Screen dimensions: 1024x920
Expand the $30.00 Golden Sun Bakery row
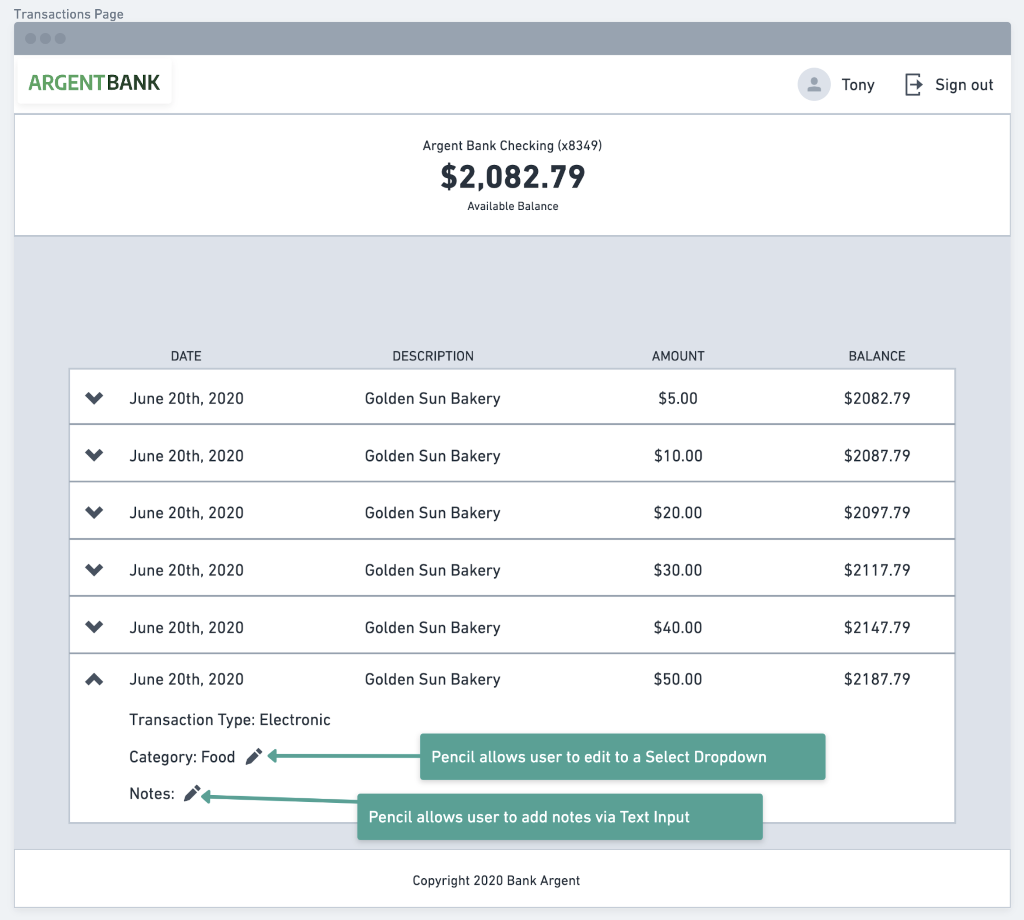click(x=94, y=570)
